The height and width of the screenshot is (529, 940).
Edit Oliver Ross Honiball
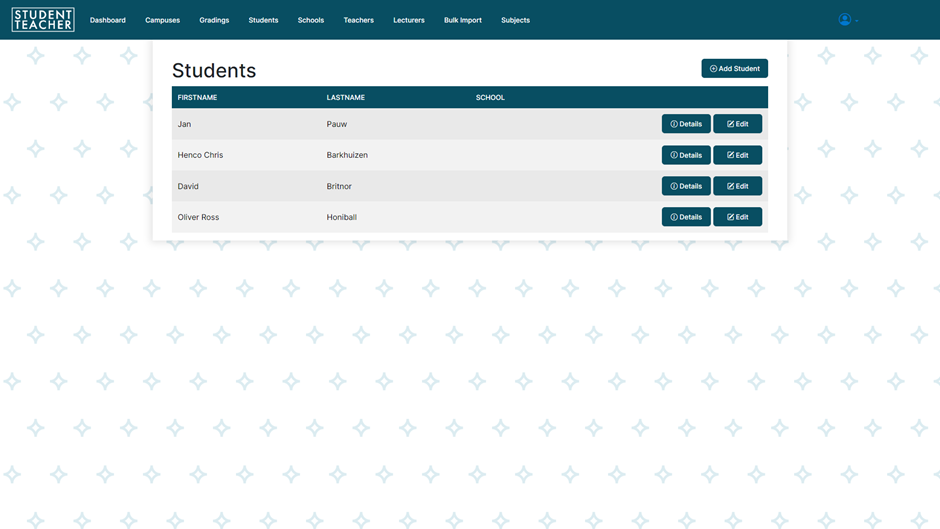[x=737, y=217]
